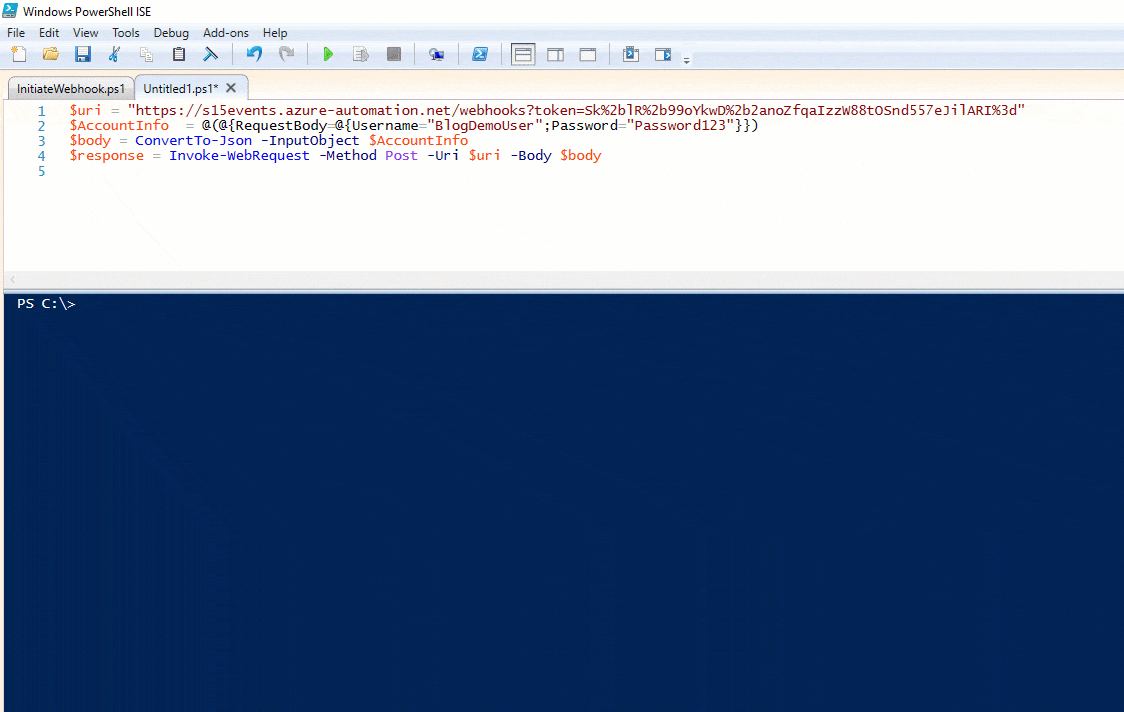Launch PowerShell.exe from the toolbar
Screen dimensions: 1124x712
pyautogui.click(x=480, y=54)
